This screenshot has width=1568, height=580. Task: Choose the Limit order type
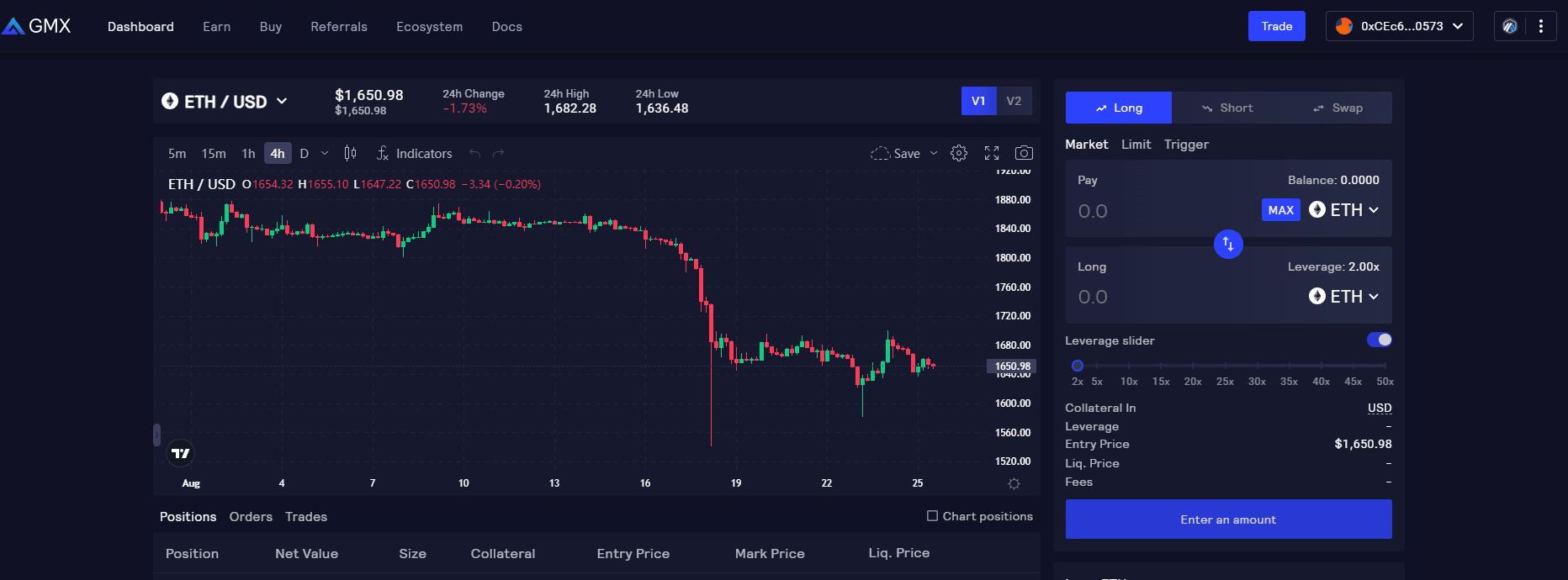[x=1136, y=145]
